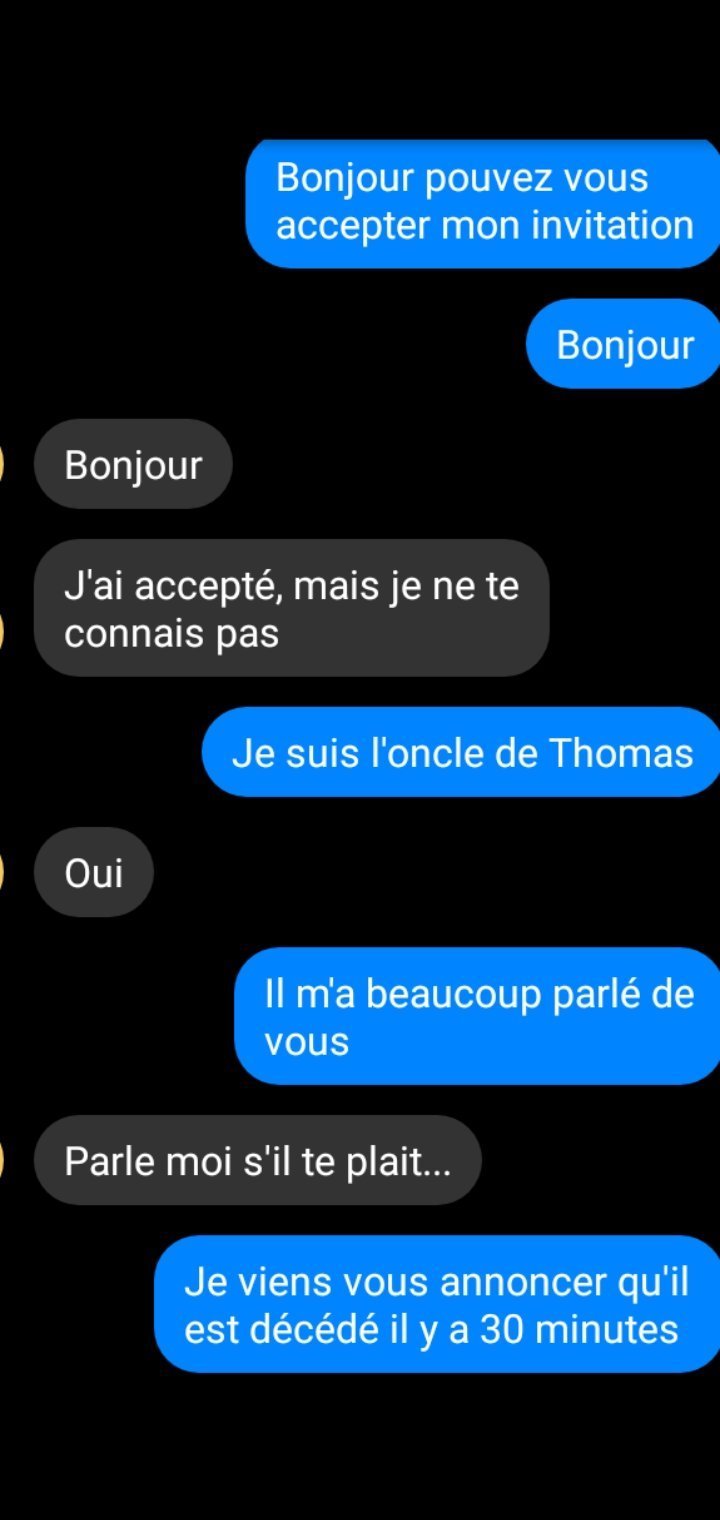Select the grey "Oui" message bubble

pyautogui.click(x=94, y=873)
